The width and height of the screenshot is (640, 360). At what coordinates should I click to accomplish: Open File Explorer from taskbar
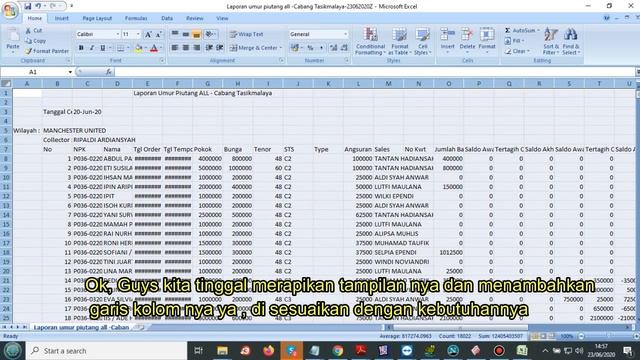(222, 351)
